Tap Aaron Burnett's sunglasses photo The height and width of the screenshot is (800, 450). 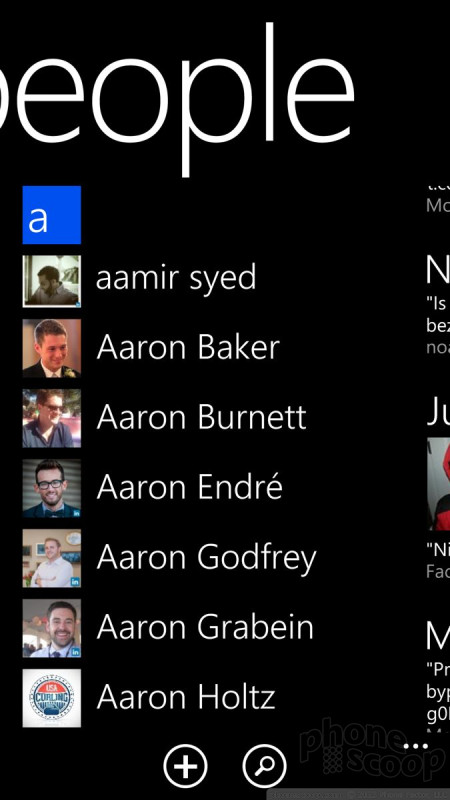[52, 418]
